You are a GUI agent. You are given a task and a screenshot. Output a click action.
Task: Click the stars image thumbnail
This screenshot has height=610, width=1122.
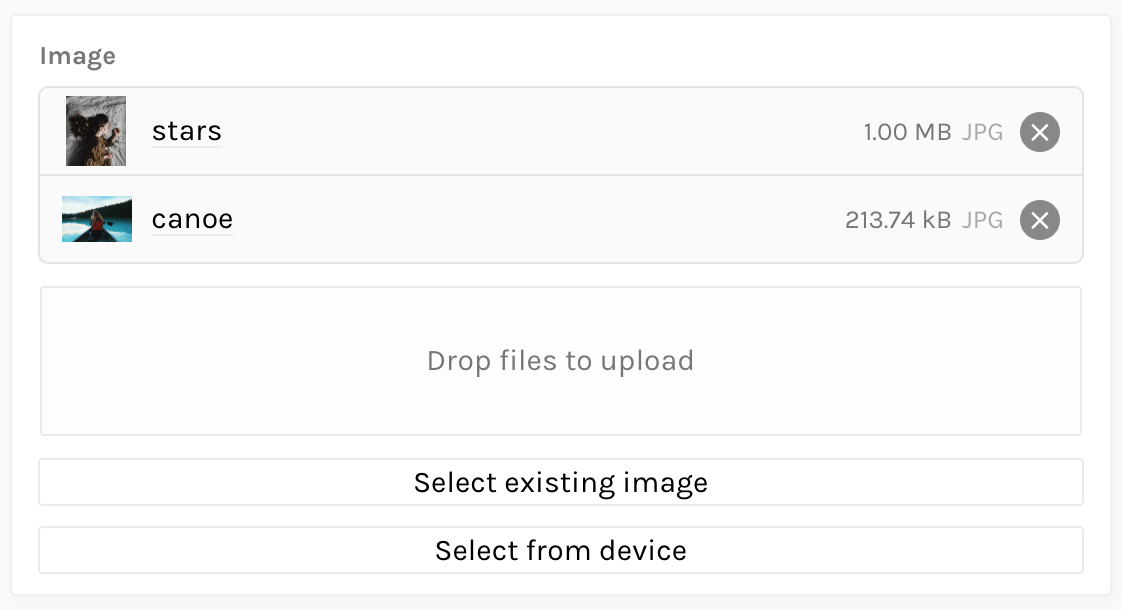tap(96, 131)
